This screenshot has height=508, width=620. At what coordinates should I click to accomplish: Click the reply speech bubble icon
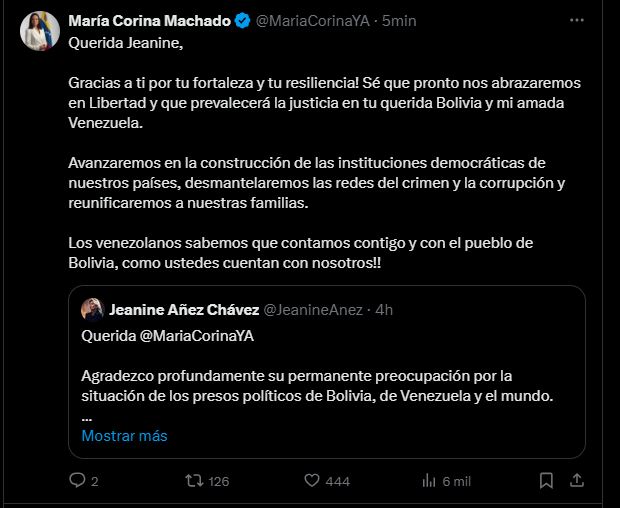coord(78,481)
